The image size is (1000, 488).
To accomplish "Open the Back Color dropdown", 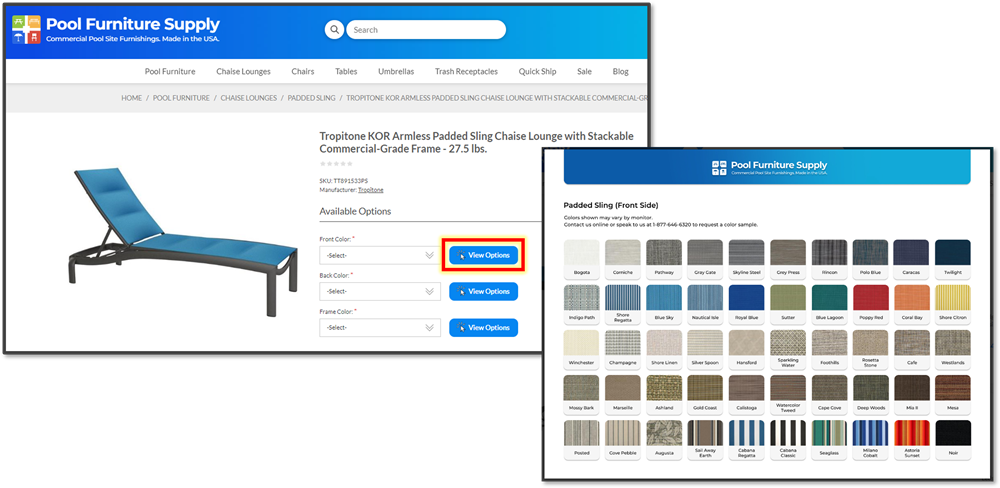I will pos(380,292).
